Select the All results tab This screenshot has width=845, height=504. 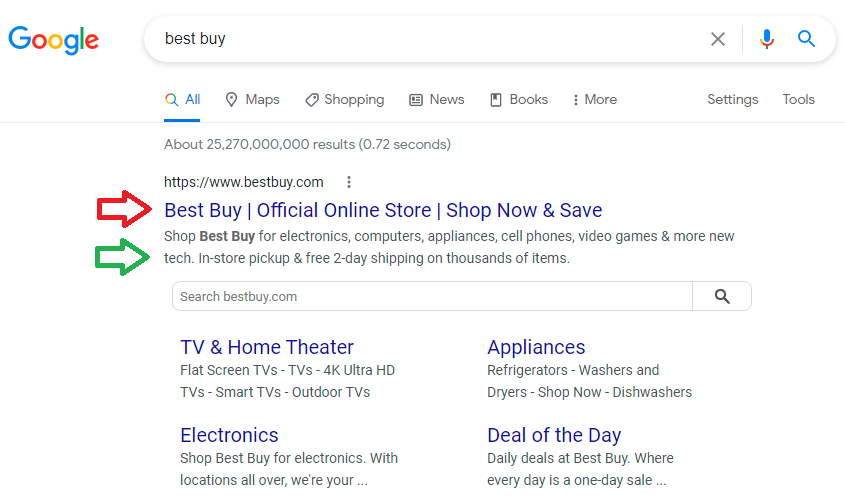click(182, 100)
